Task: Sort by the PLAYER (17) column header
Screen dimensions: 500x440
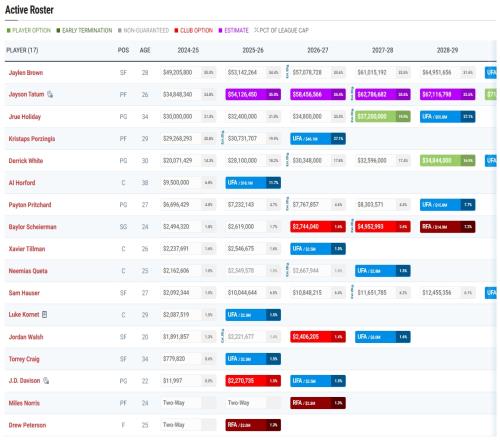Action: (22, 50)
